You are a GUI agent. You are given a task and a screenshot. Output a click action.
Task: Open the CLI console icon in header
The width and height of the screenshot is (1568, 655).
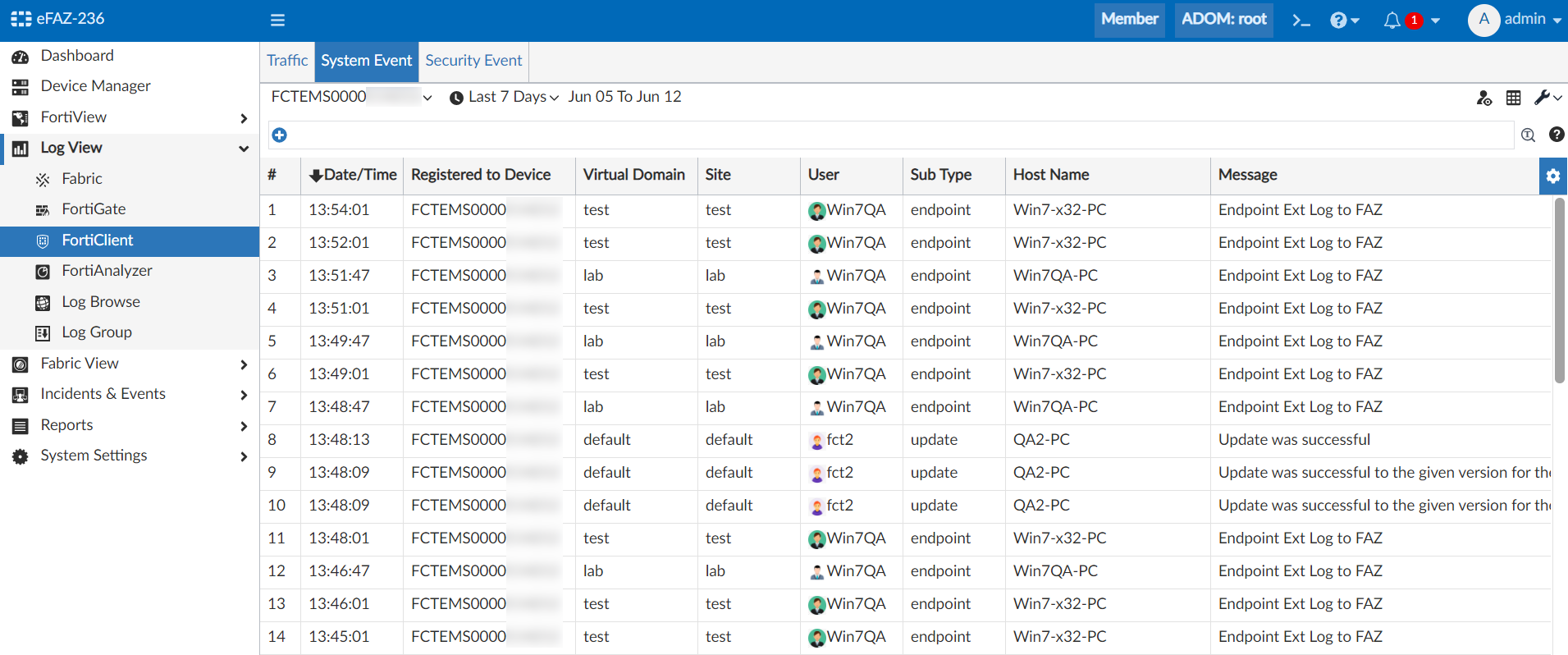[1301, 21]
